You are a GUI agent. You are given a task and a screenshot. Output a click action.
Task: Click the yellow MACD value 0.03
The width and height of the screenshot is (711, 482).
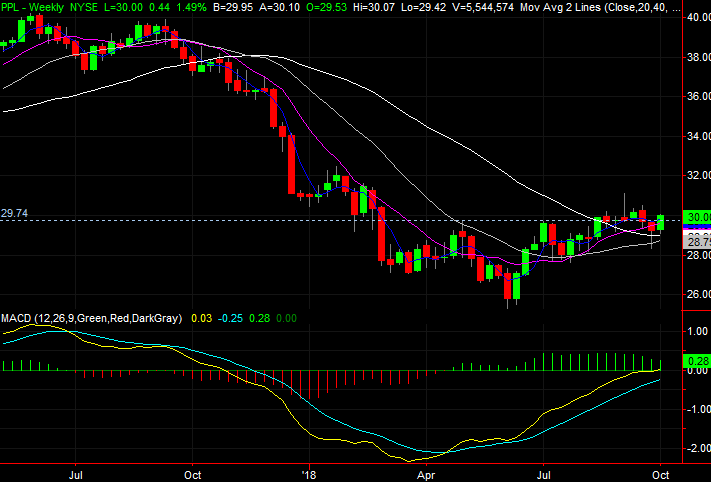[x=201, y=318]
